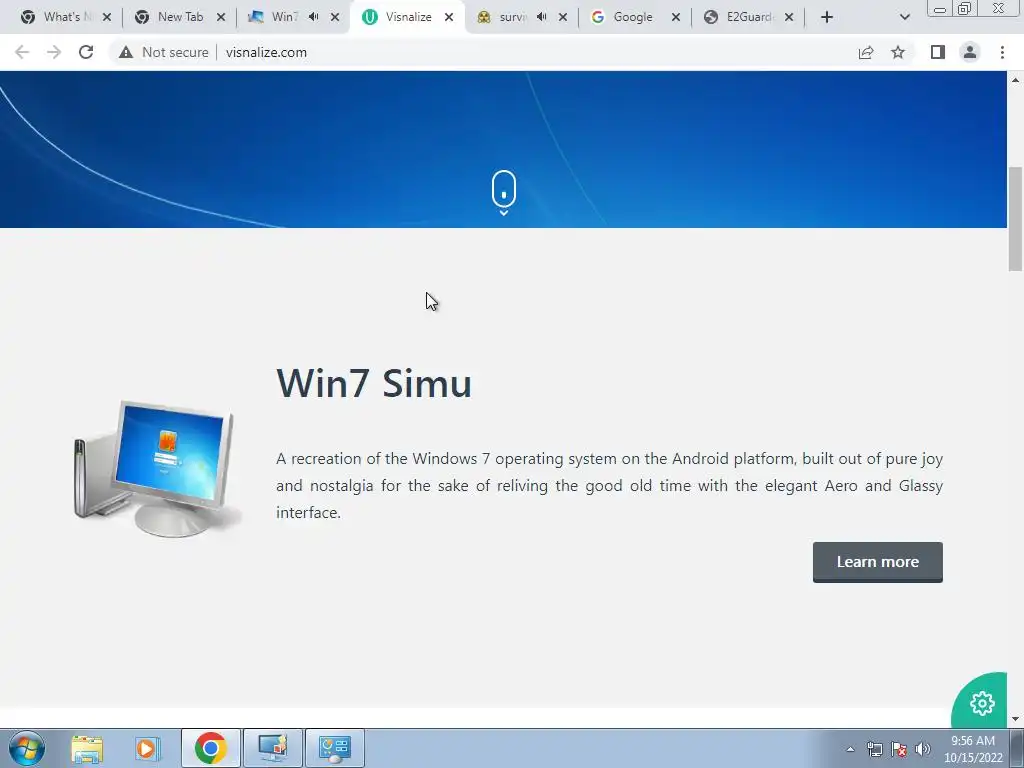Click the scroll-down mouse indicator icon
Screen dimensions: 1024x768
pos(504,193)
